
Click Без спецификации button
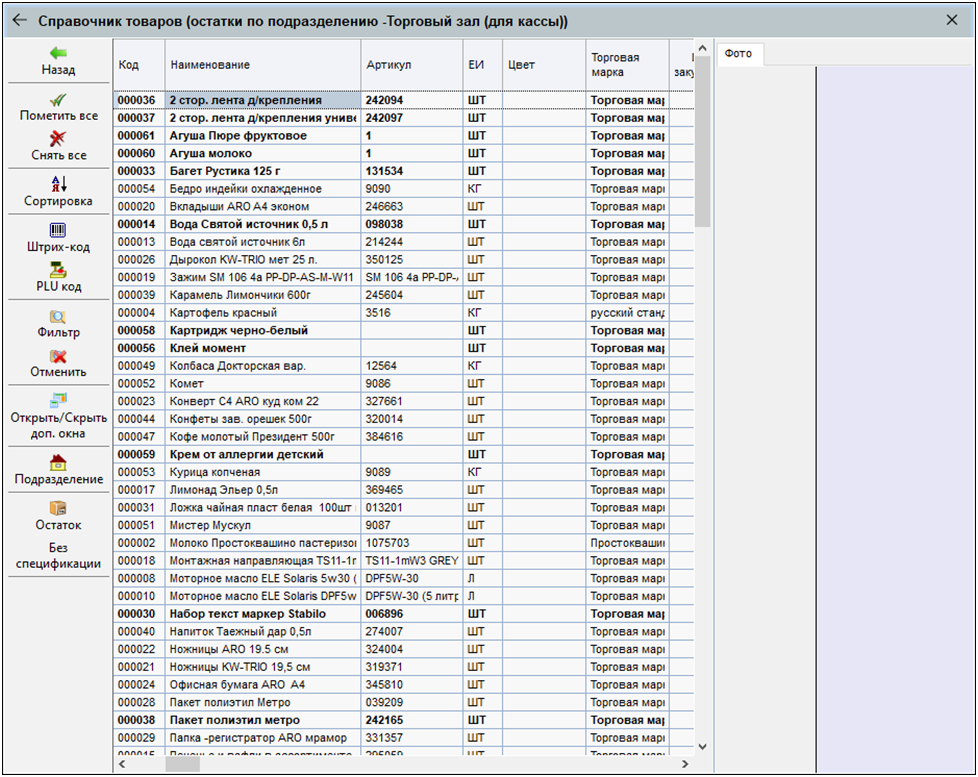(58, 556)
